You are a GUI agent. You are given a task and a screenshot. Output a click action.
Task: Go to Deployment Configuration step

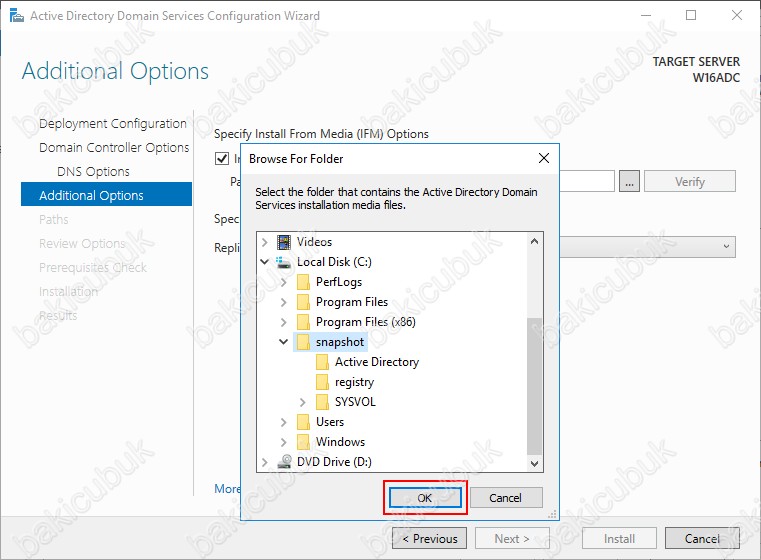coord(113,124)
